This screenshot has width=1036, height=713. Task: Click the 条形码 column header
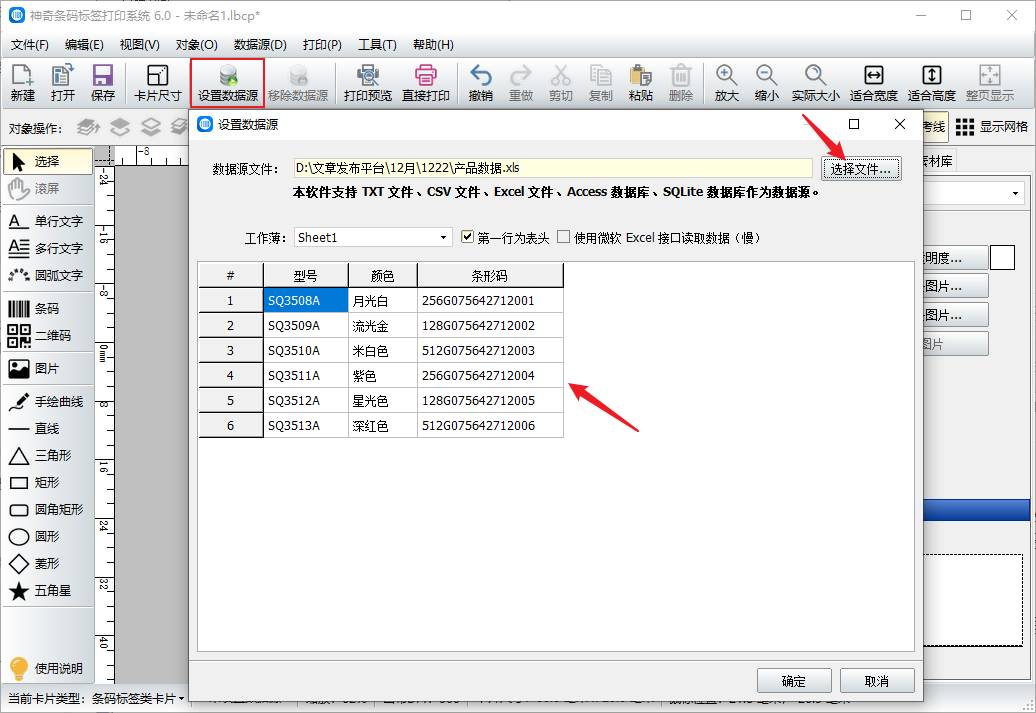490,276
